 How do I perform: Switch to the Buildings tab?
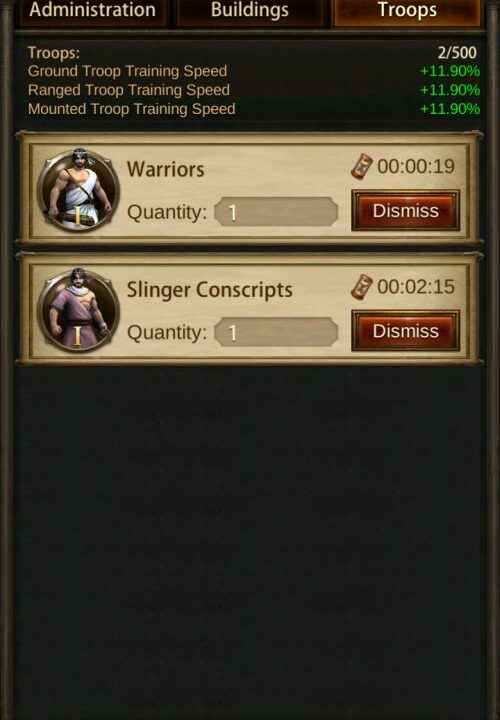point(250,12)
